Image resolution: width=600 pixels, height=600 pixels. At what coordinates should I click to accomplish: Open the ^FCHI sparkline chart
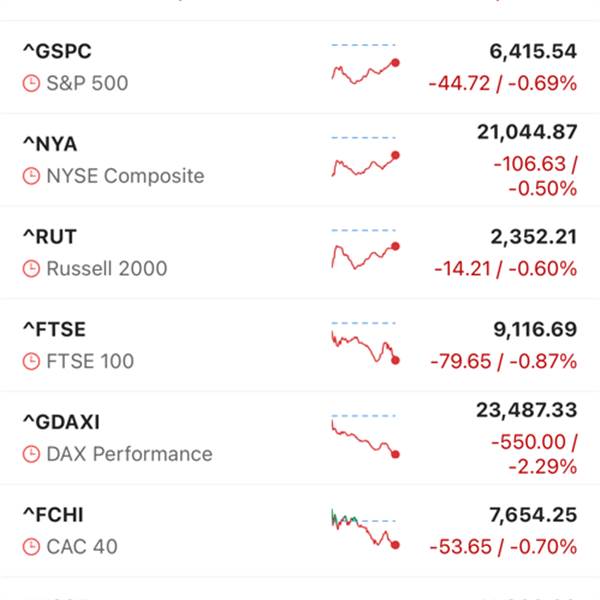365,529
